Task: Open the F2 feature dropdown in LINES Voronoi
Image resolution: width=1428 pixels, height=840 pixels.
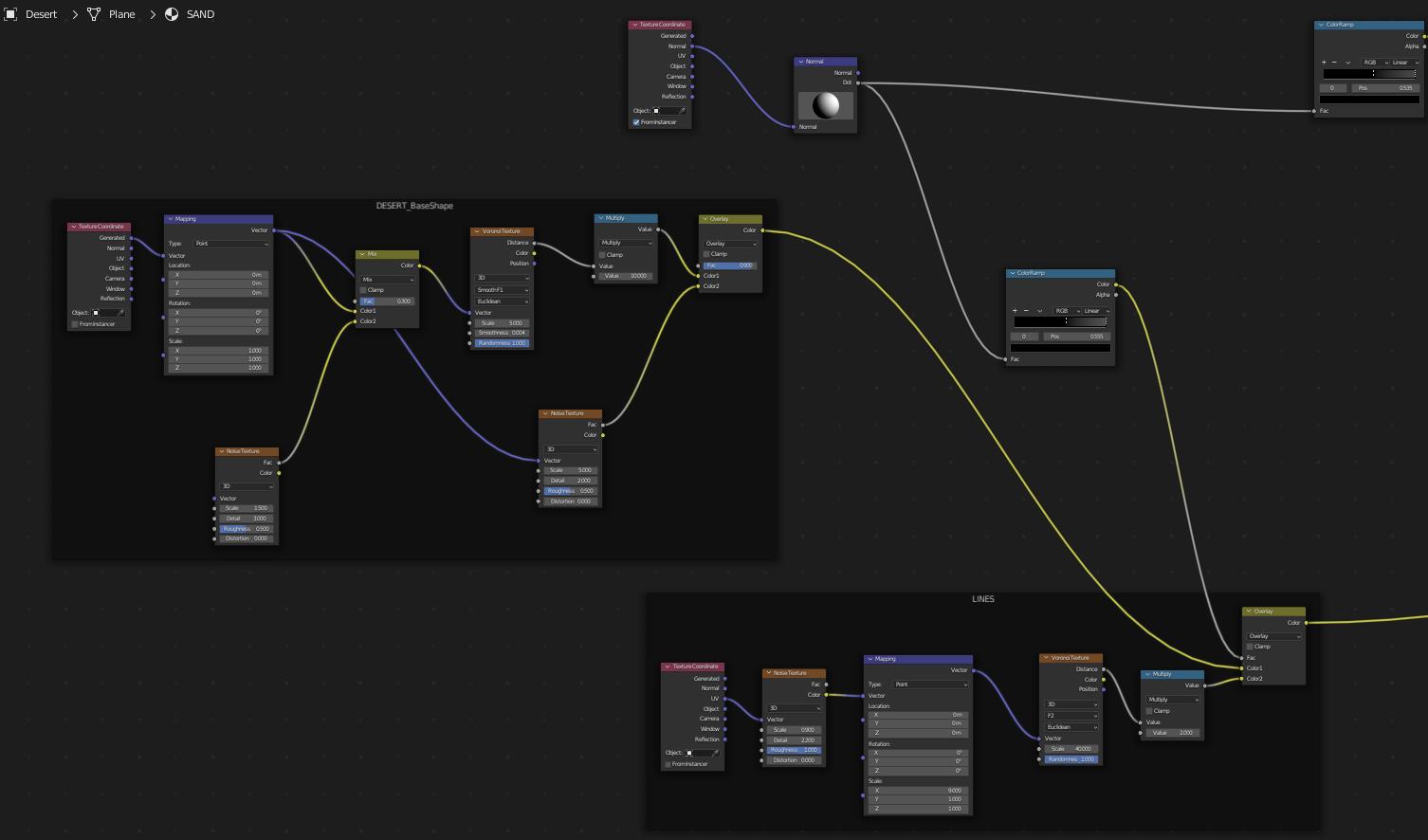Action: click(1071, 716)
